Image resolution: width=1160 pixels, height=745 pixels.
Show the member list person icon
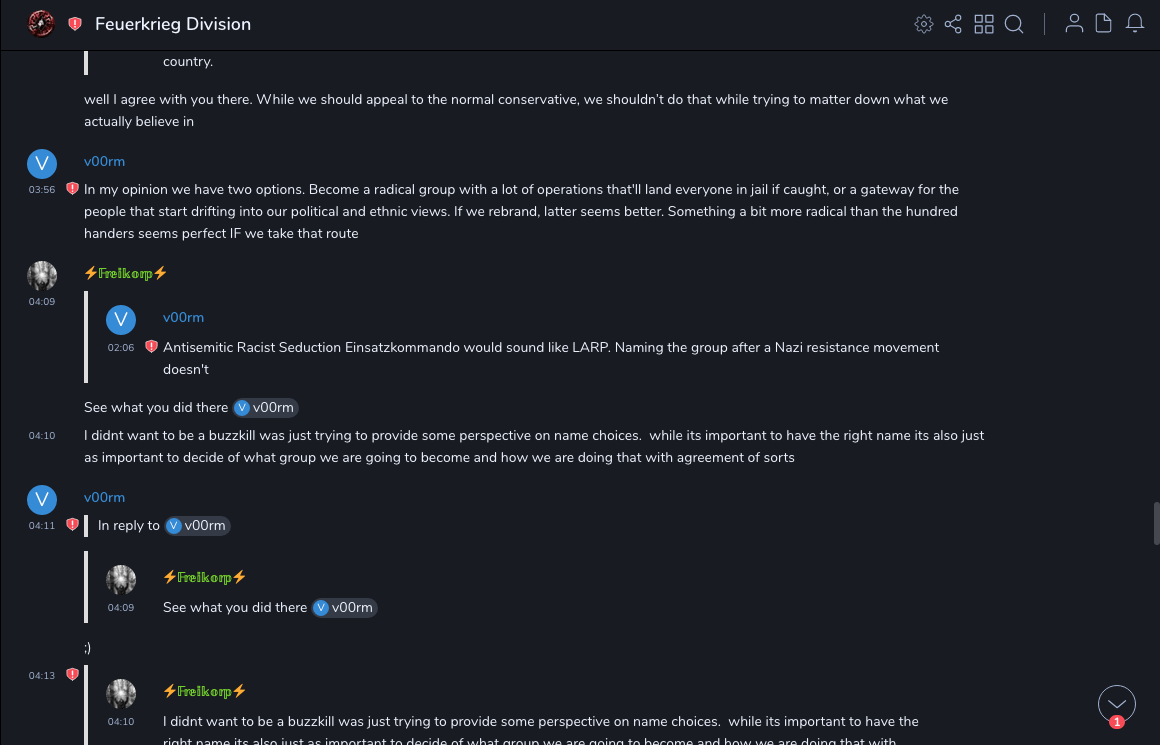tap(1074, 24)
